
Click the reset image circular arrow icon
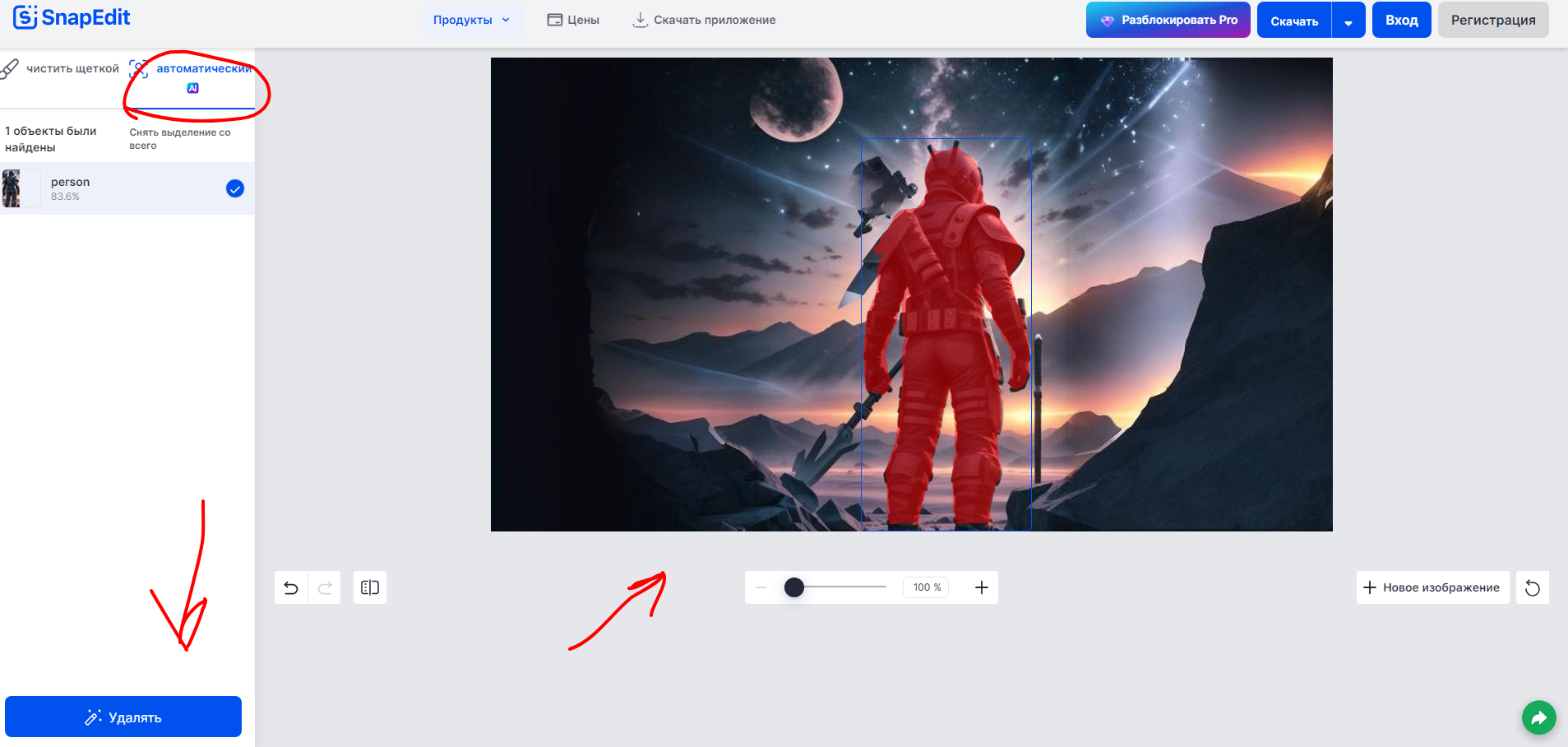click(1533, 587)
